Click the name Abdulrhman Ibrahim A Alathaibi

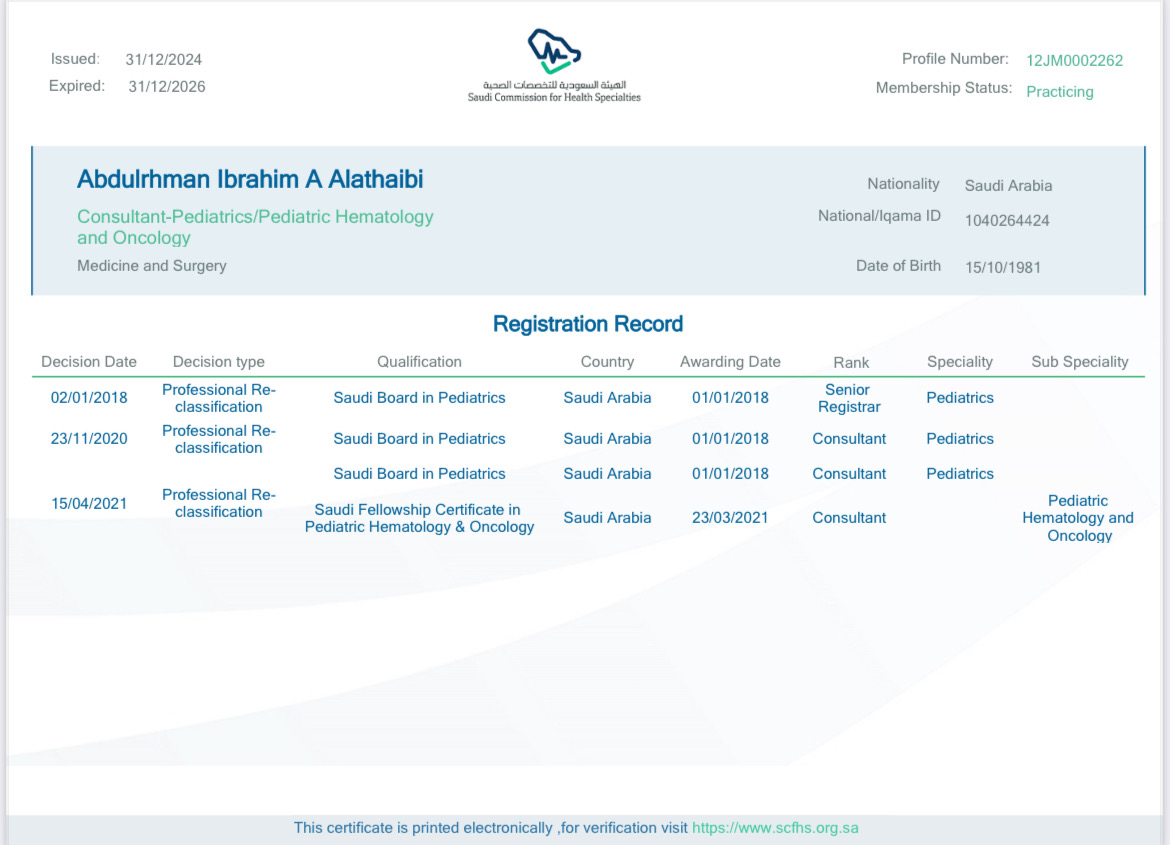tap(250, 180)
